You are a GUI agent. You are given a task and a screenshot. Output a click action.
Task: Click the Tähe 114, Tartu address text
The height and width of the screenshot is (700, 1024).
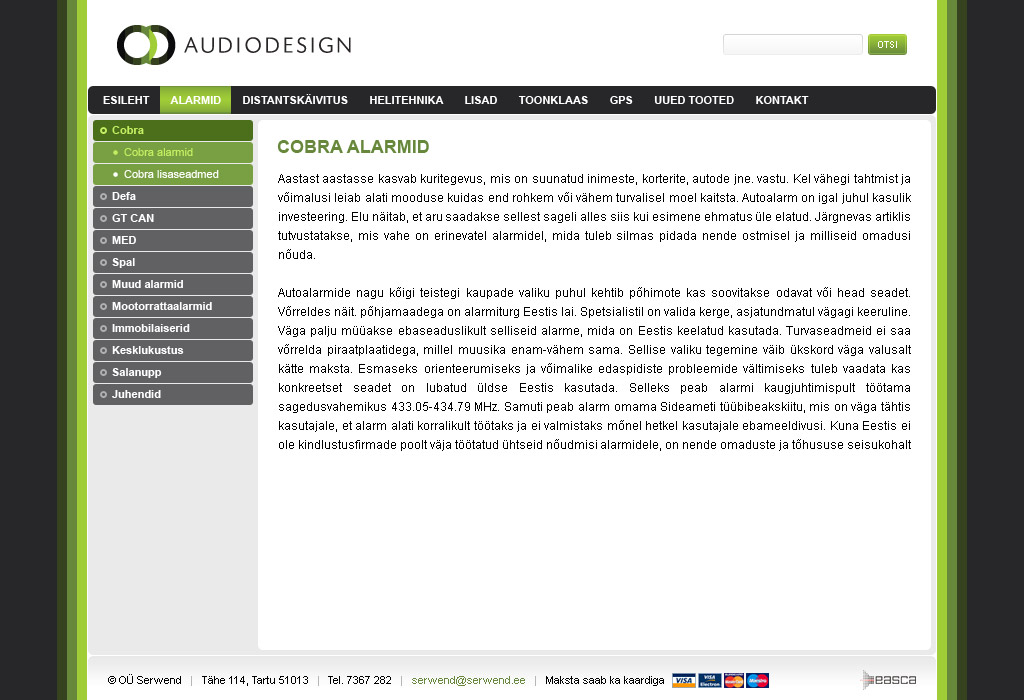coord(255,680)
